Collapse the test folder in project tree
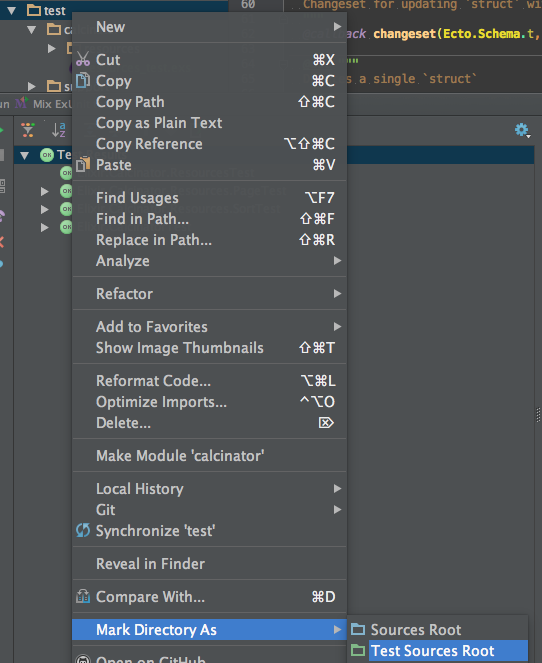 coord(11,11)
